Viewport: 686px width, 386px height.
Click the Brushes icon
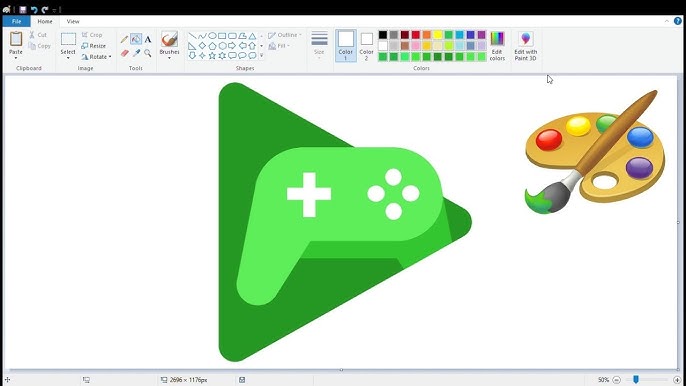[x=169, y=39]
